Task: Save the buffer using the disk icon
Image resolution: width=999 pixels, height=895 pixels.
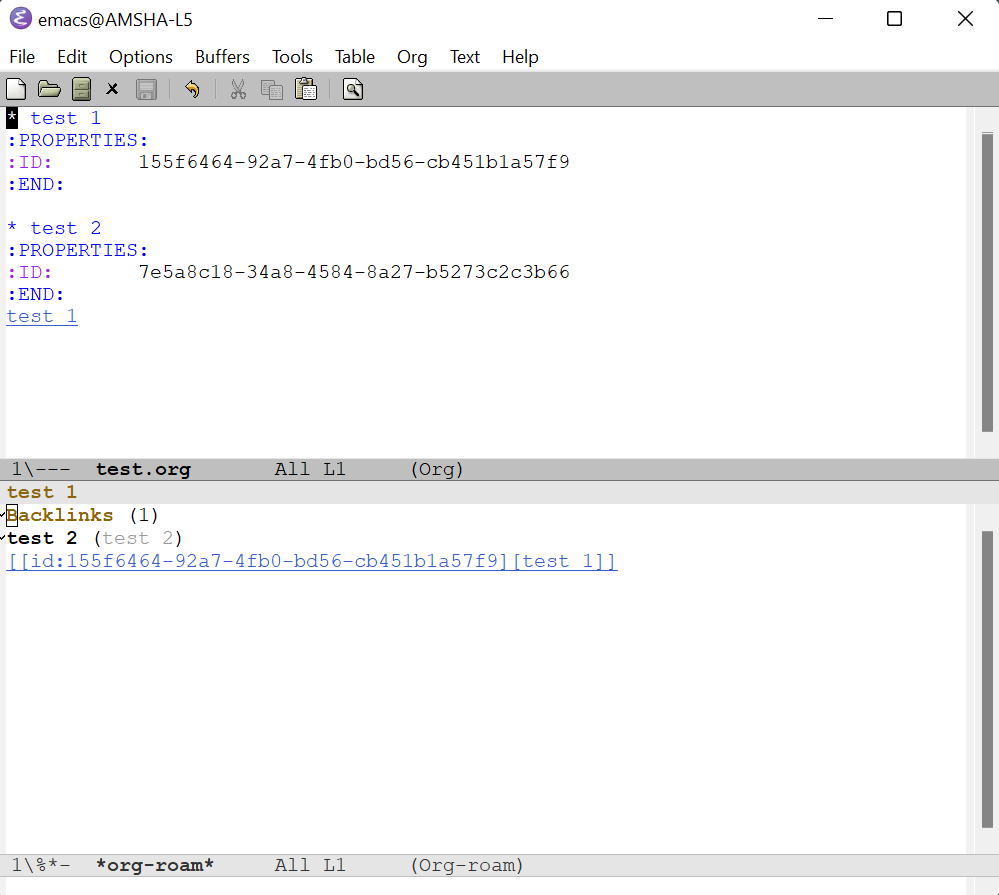Action: (146, 89)
